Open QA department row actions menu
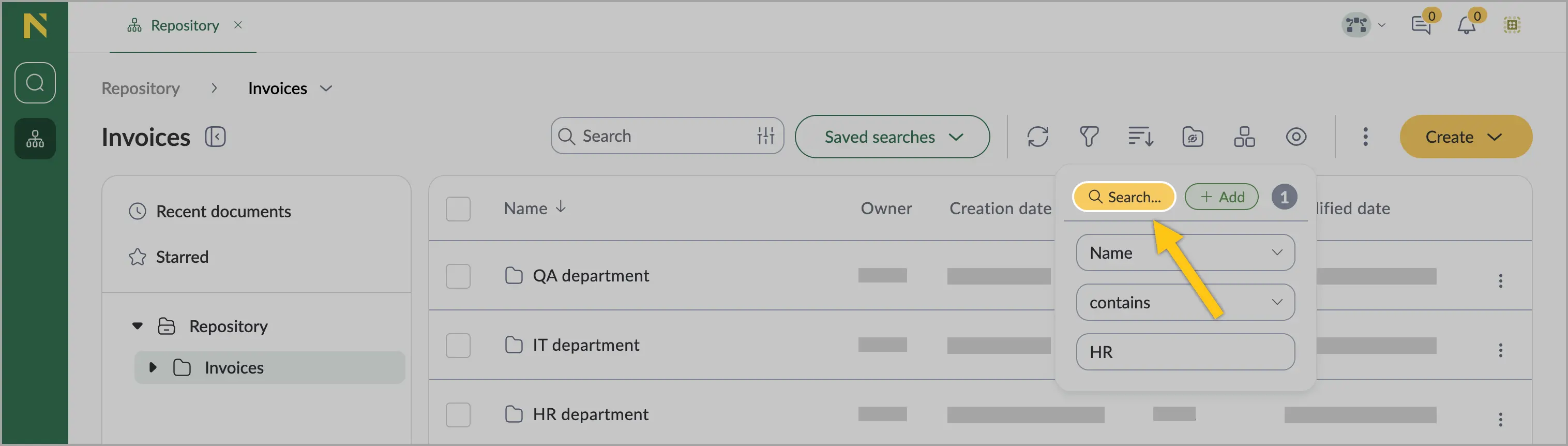This screenshot has height=446, width=1568. pos(1500,281)
